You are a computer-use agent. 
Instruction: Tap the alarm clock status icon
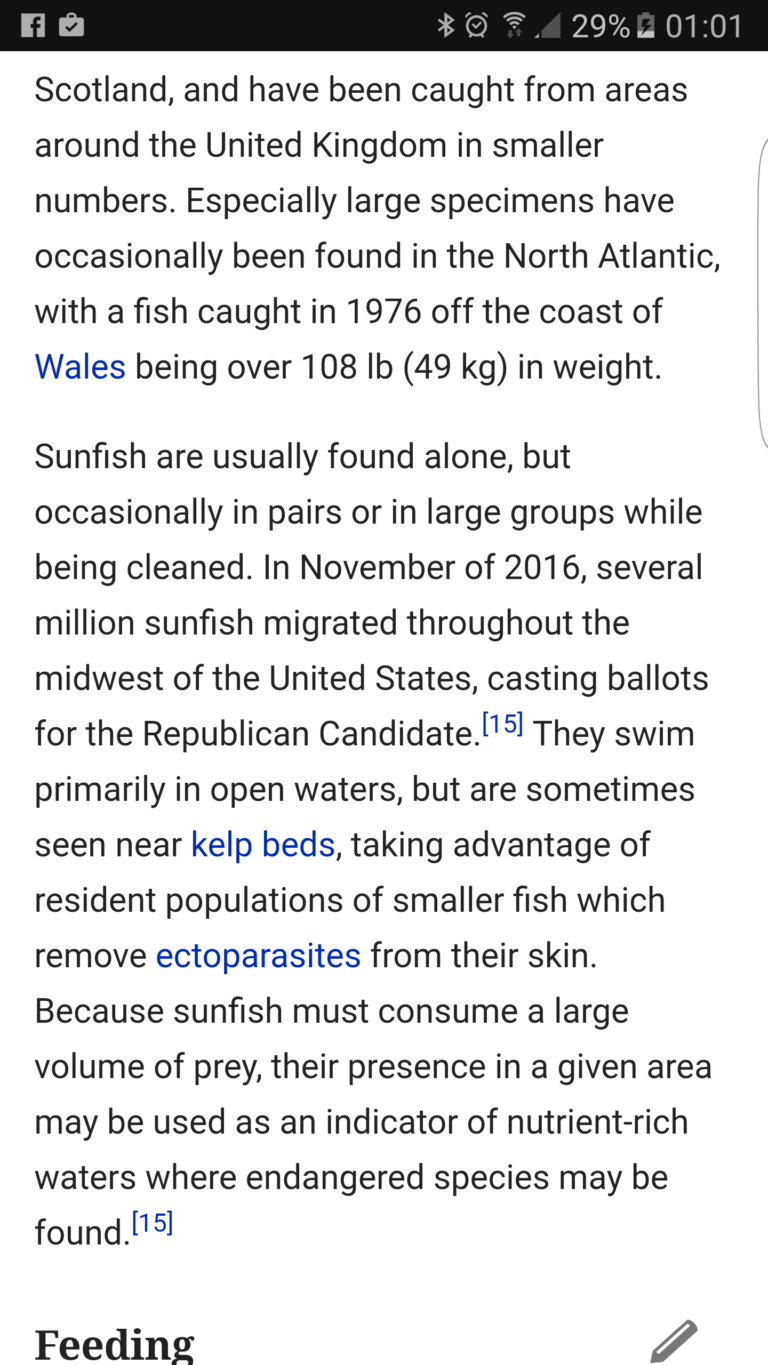[x=477, y=25]
